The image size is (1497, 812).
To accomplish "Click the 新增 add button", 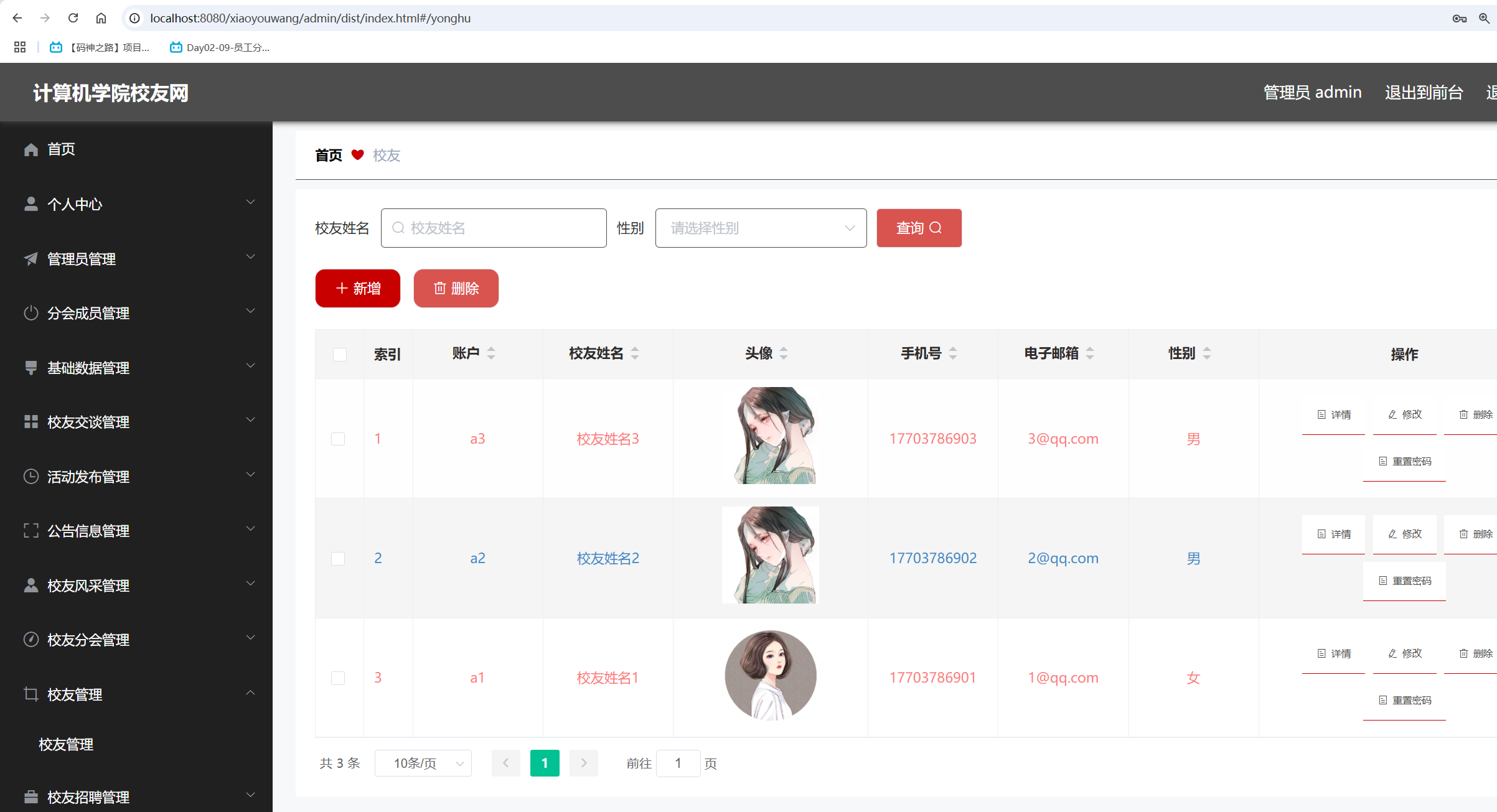I will [x=358, y=289].
